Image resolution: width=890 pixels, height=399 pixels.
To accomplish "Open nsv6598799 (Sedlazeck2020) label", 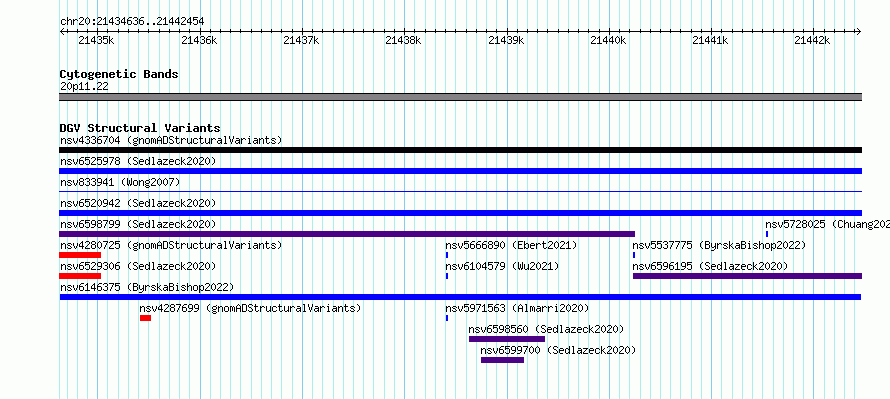I will [138, 224].
